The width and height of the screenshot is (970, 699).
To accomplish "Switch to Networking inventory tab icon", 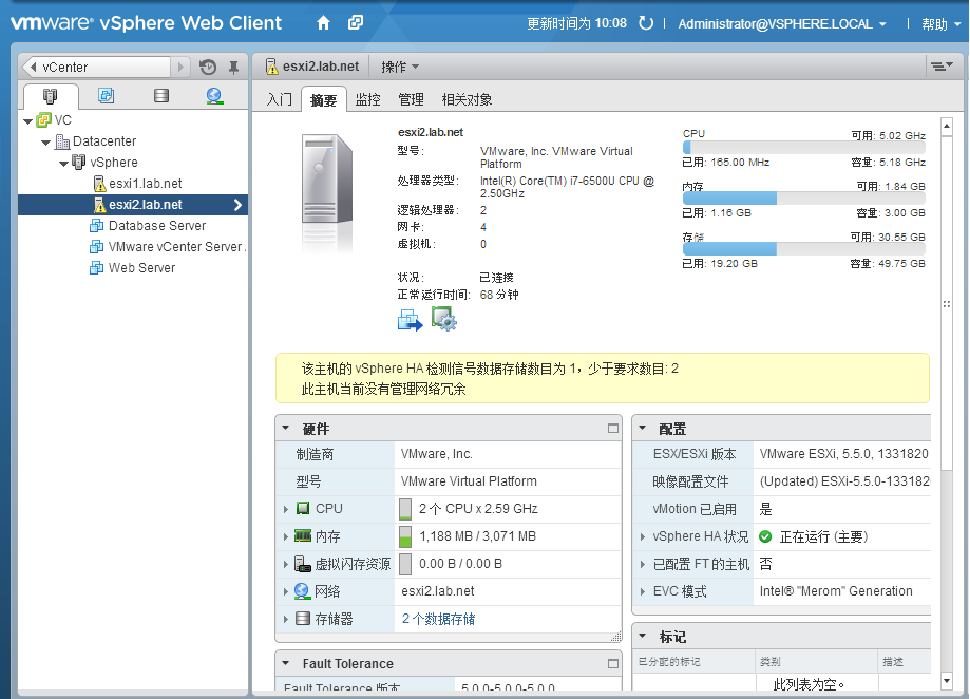I will 215,96.
